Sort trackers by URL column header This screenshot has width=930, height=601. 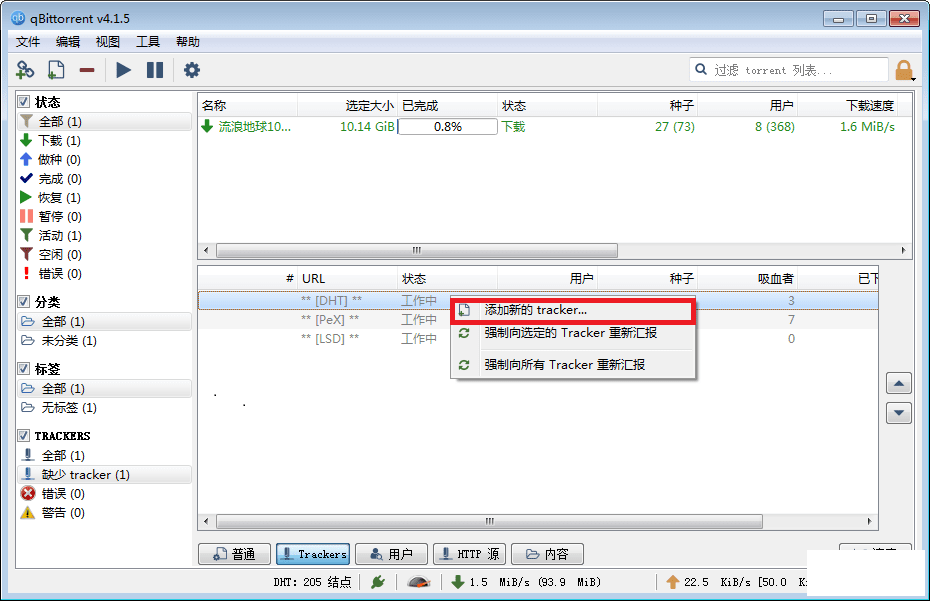[x=347, y=278]
